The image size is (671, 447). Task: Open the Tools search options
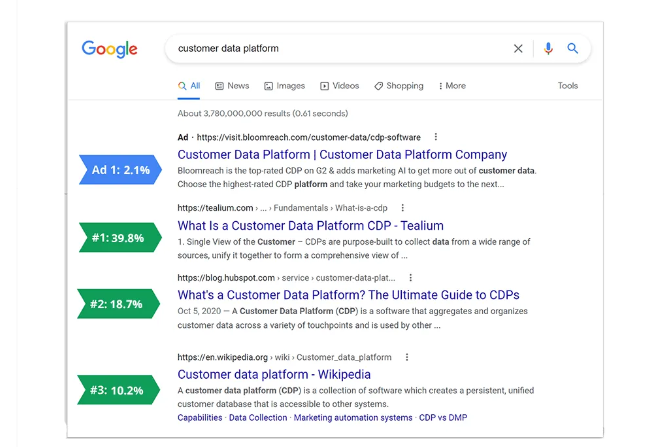click(x=568, y=86)
